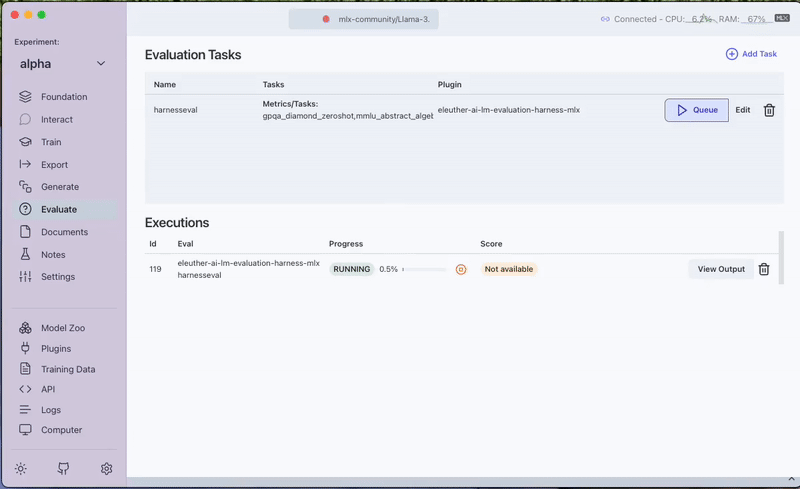Delete the harnesseval evaluation task
Image resolution: width=800 pixels, height=489 pixels.
769,110
